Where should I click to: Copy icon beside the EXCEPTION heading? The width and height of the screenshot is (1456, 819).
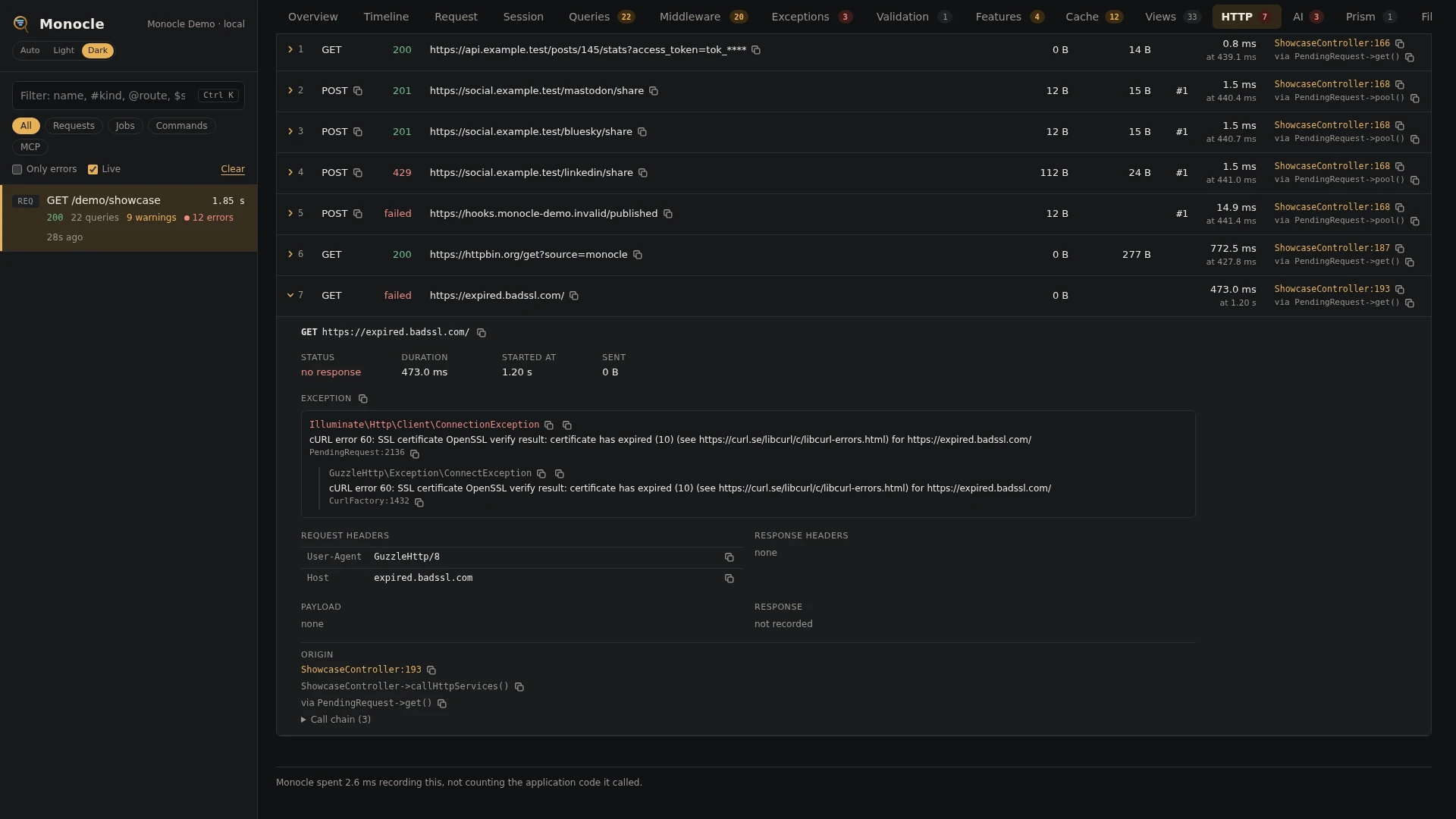tap(363, 399)
